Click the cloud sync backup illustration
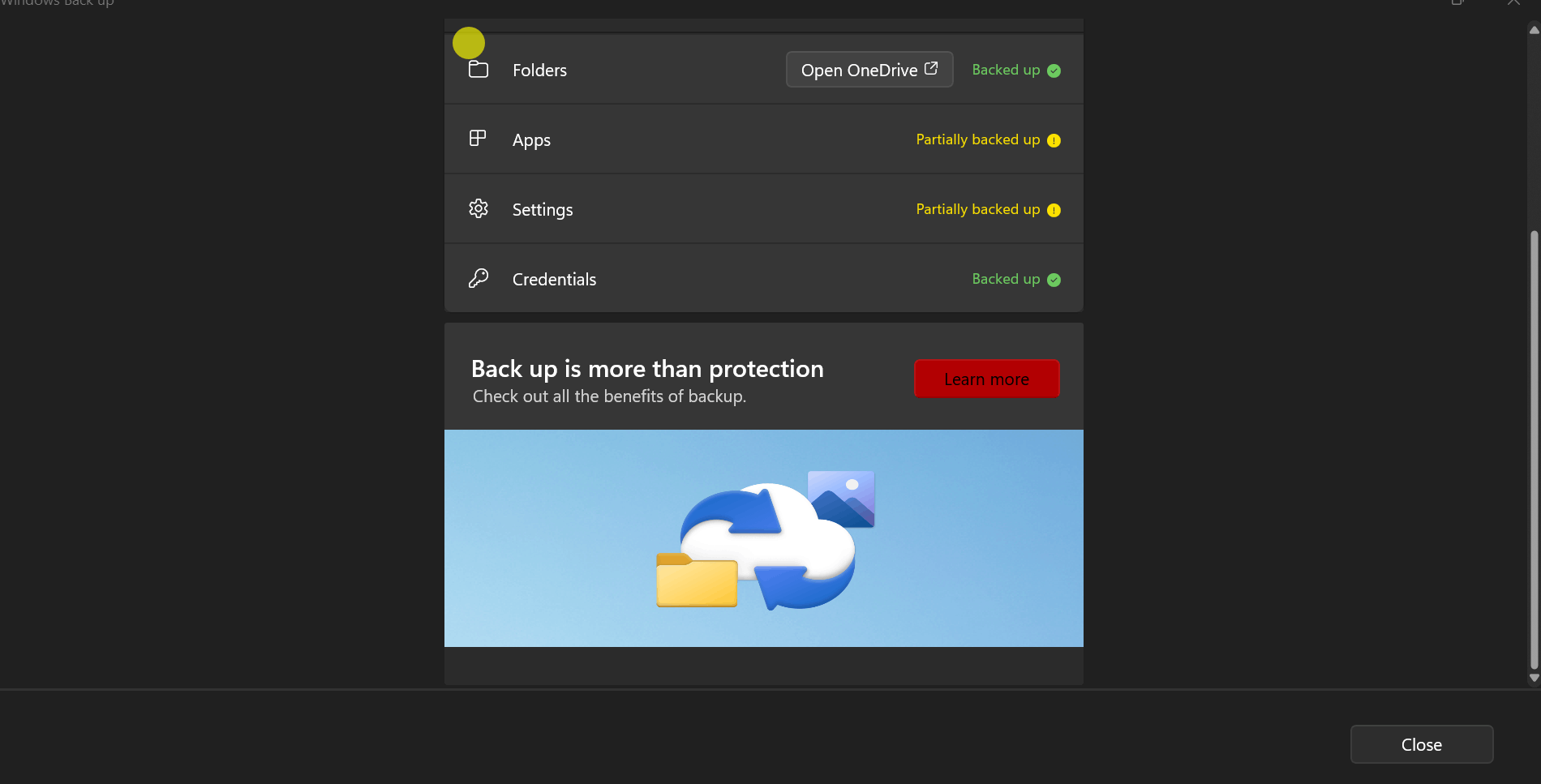 click(x=763, y=538)
